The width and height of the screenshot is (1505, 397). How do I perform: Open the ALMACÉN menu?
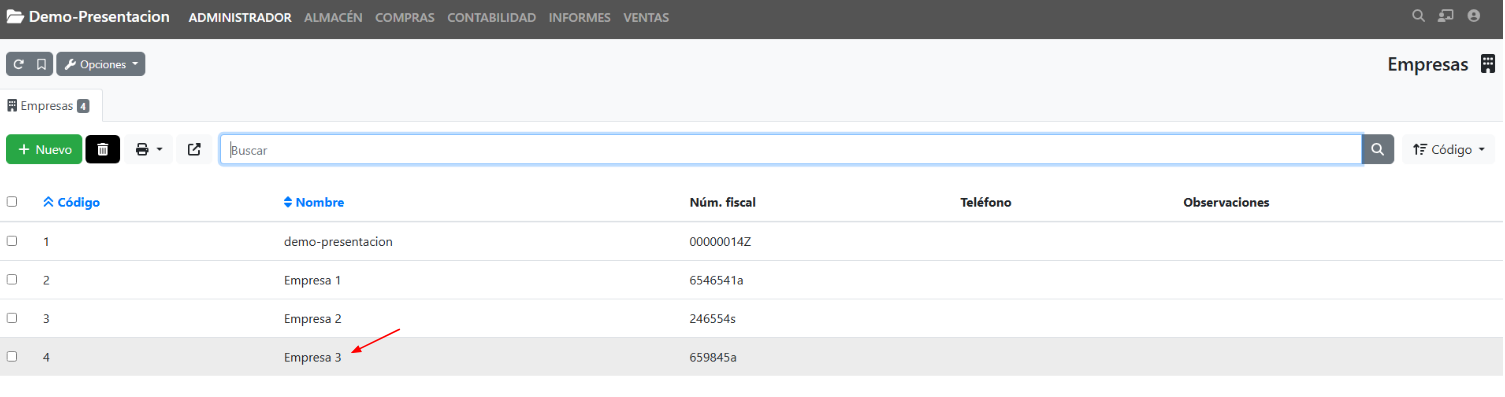click(333, 18)
